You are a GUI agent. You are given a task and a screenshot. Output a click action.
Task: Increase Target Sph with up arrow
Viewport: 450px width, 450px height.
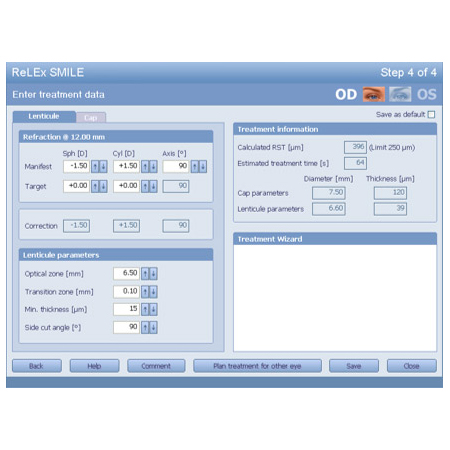coord(95,186)
